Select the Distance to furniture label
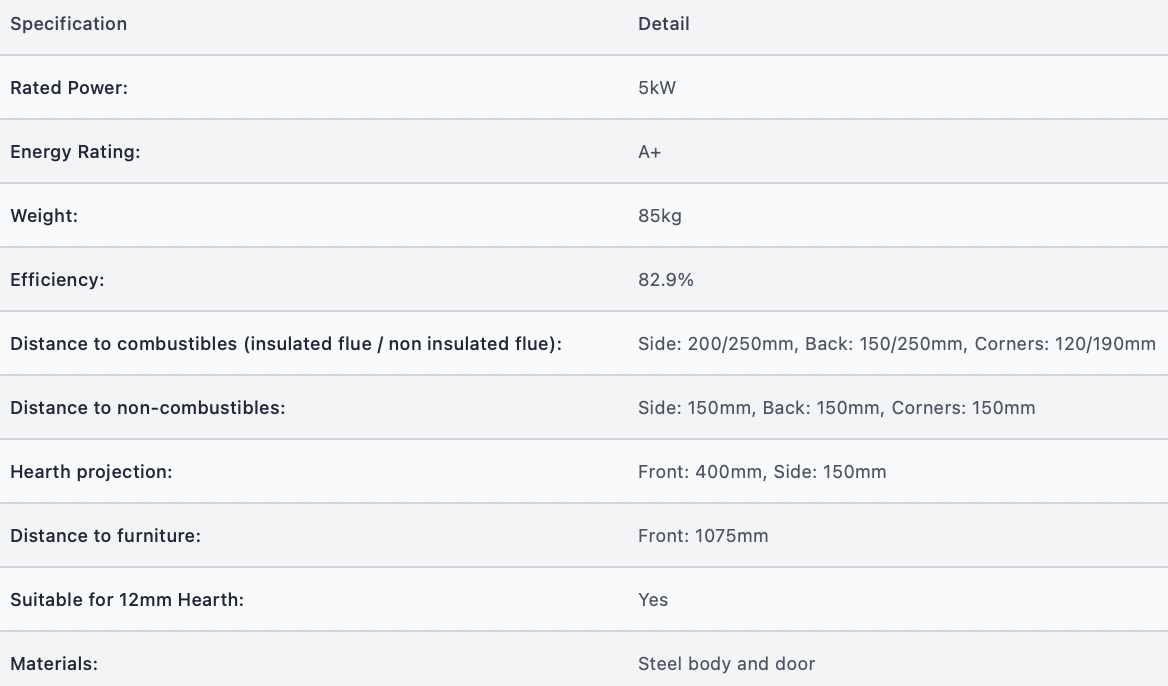Image resolution: width=1168 pixels, height=686 pixels. coord(106,536)
